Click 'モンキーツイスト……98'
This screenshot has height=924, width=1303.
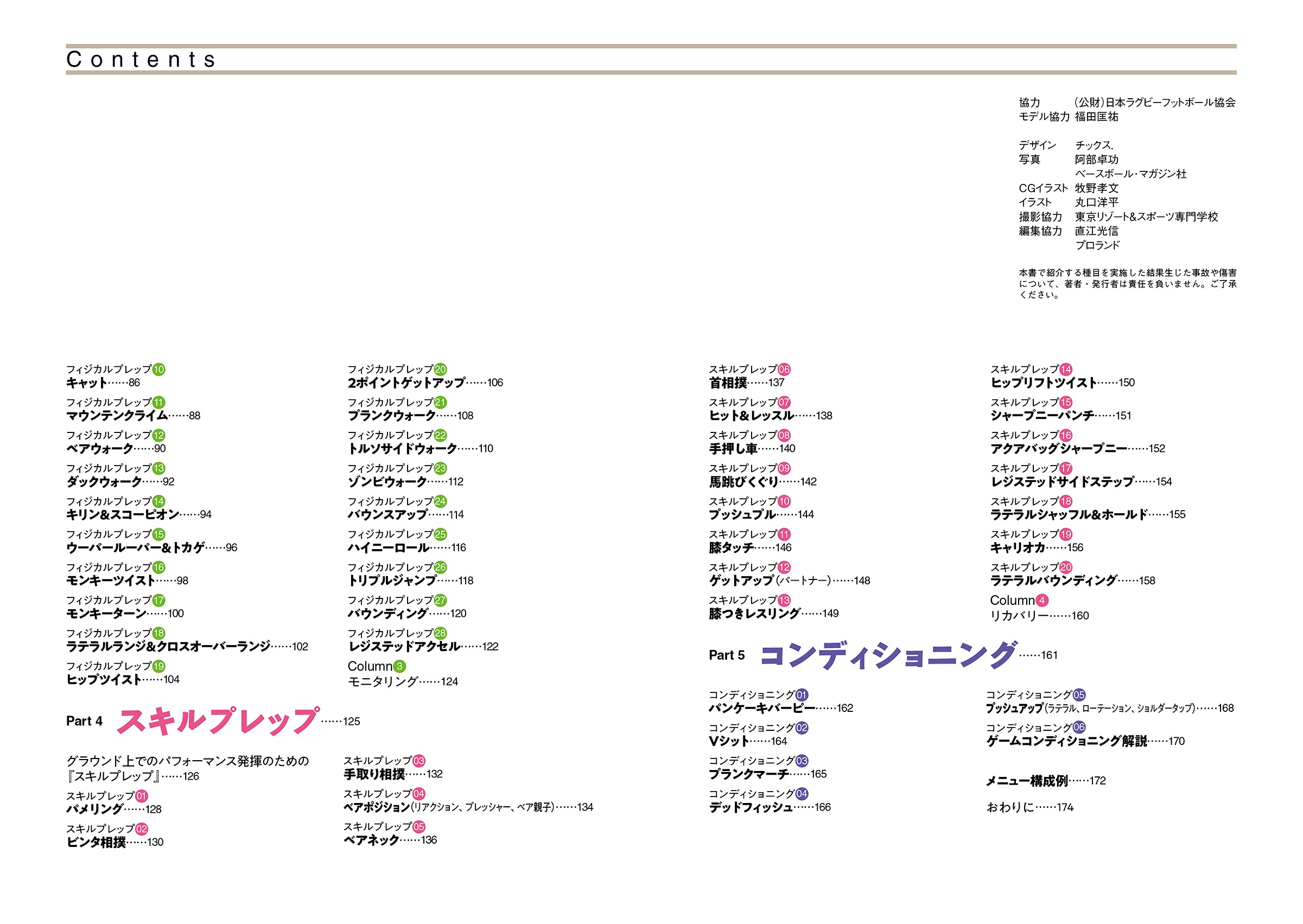tap(127, 581)
